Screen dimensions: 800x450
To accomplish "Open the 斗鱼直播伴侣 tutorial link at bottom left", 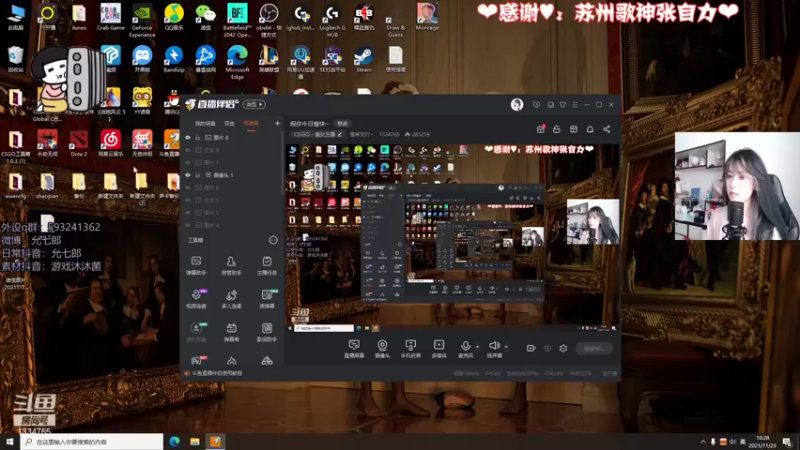I will point(217,373).
